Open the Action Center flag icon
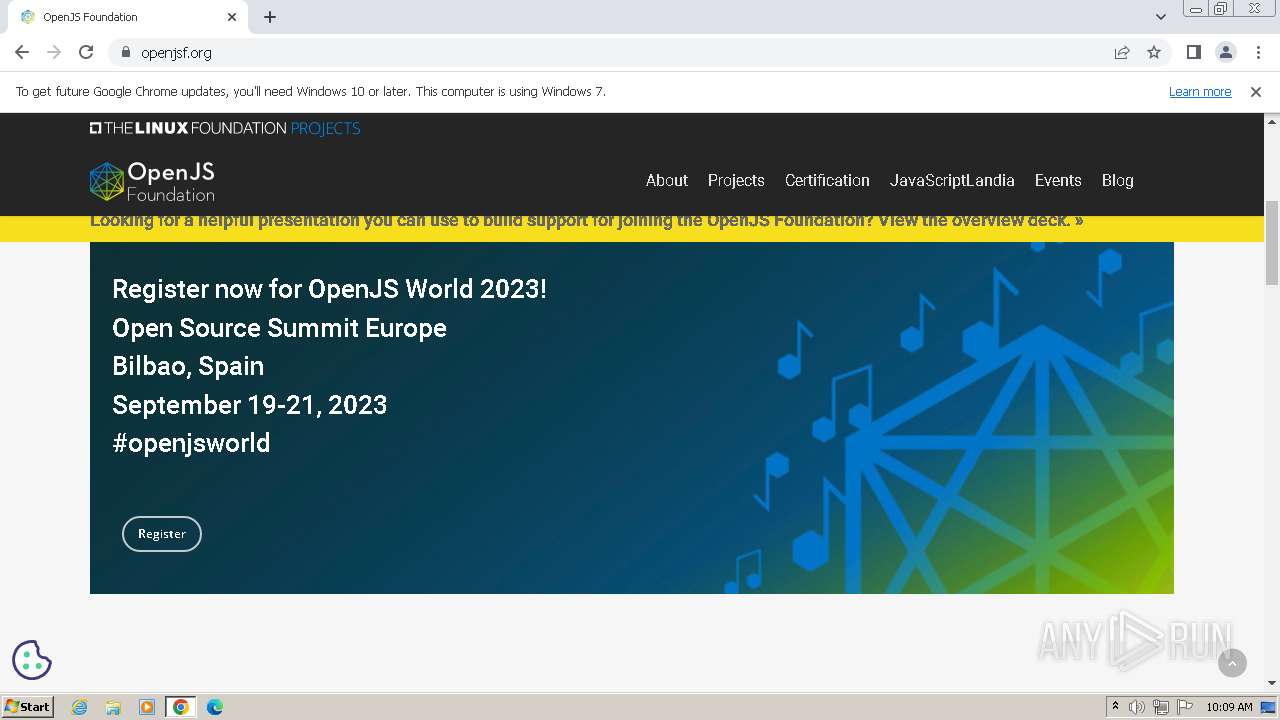This screenshot has height=720, width=1280. [1185, 707]
